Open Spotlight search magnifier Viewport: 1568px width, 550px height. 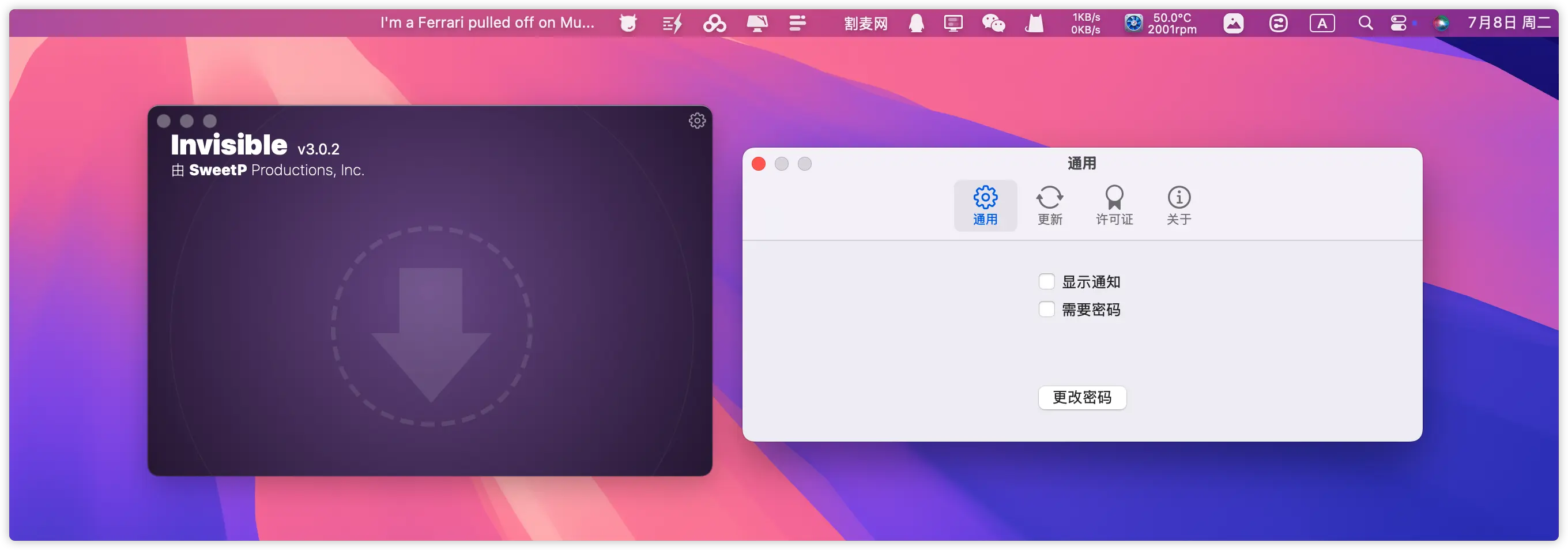pos(1365,23)
